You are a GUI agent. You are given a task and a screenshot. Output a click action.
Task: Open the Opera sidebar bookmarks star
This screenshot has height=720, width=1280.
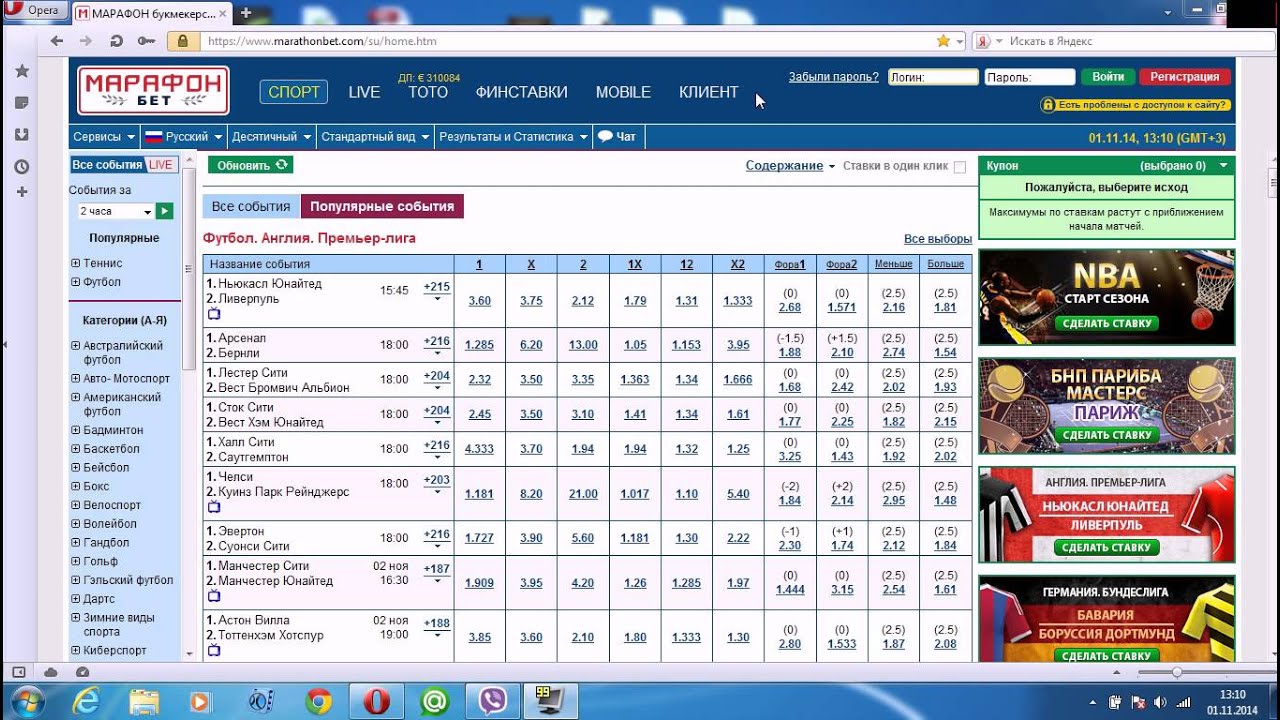(21, 71)
